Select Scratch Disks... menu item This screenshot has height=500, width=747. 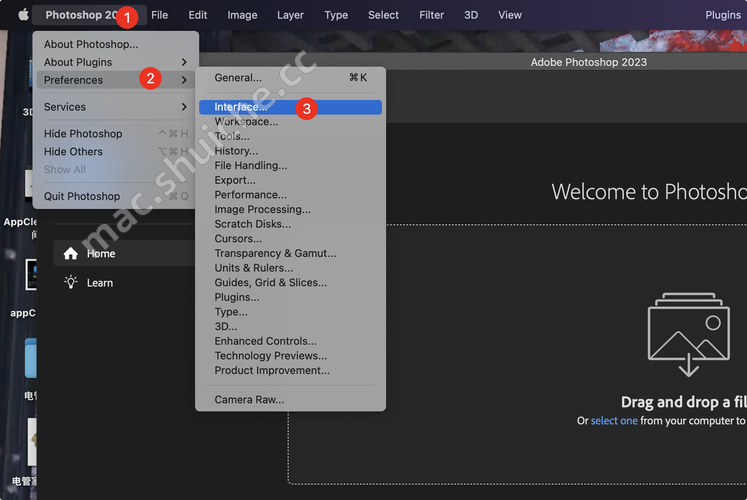pyautogui.click(x=253, y=224)
